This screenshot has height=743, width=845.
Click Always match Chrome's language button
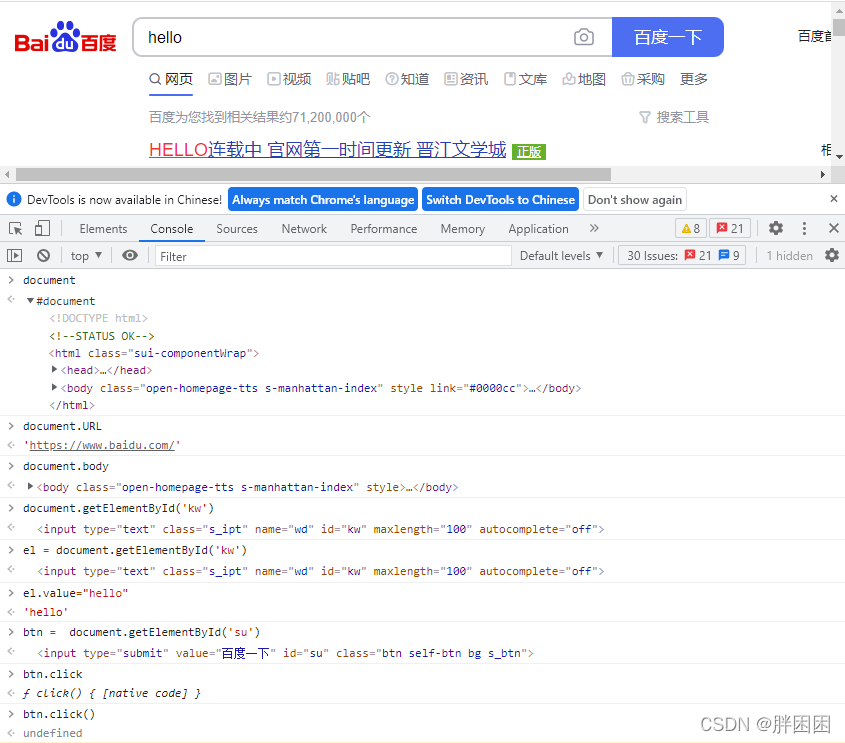tap(323, 199)
